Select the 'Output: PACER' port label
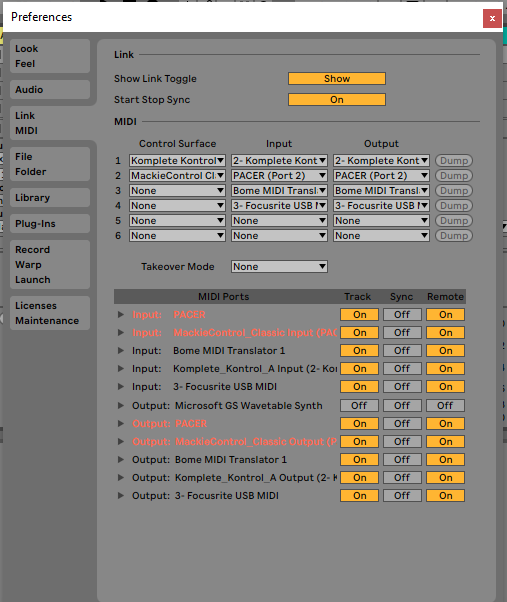This screenshot has width=507, height=602. pyautogui.click(x=169, y=423)
